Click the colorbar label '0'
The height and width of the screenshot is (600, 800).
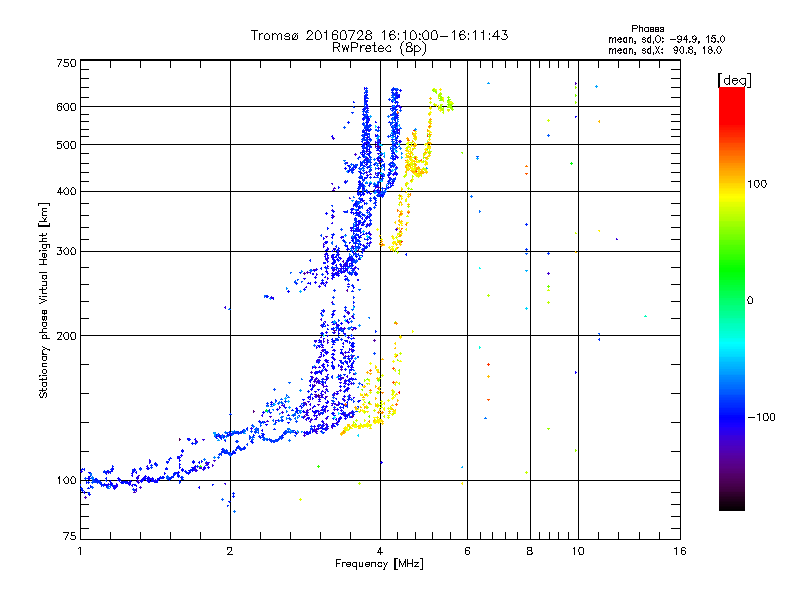point(750,301)
